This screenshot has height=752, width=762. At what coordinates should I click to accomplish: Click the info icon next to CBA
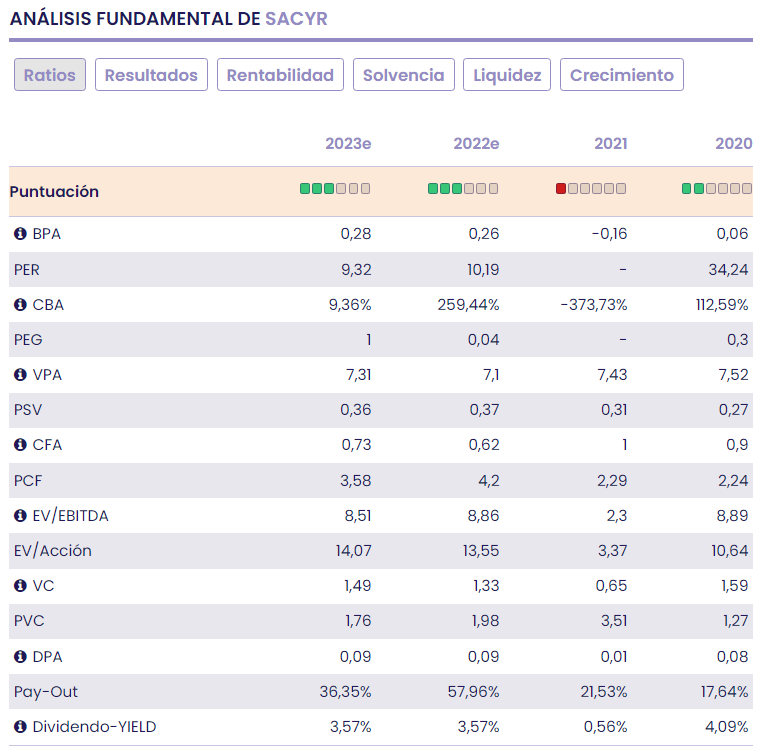tap(20, 305)
